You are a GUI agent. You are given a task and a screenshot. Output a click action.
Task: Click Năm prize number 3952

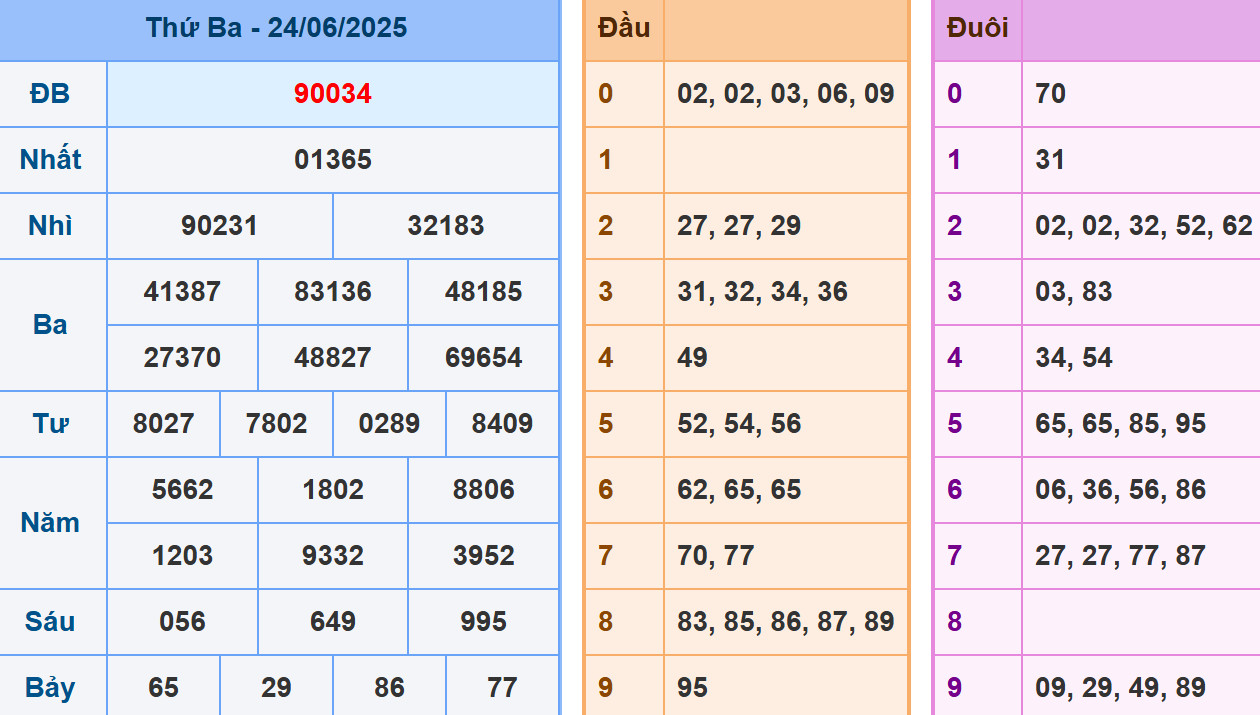[484, 556]
